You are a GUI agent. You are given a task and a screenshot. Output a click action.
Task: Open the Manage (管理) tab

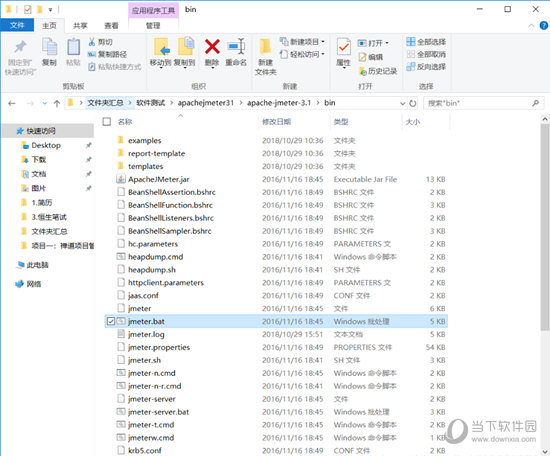[153, 25]
